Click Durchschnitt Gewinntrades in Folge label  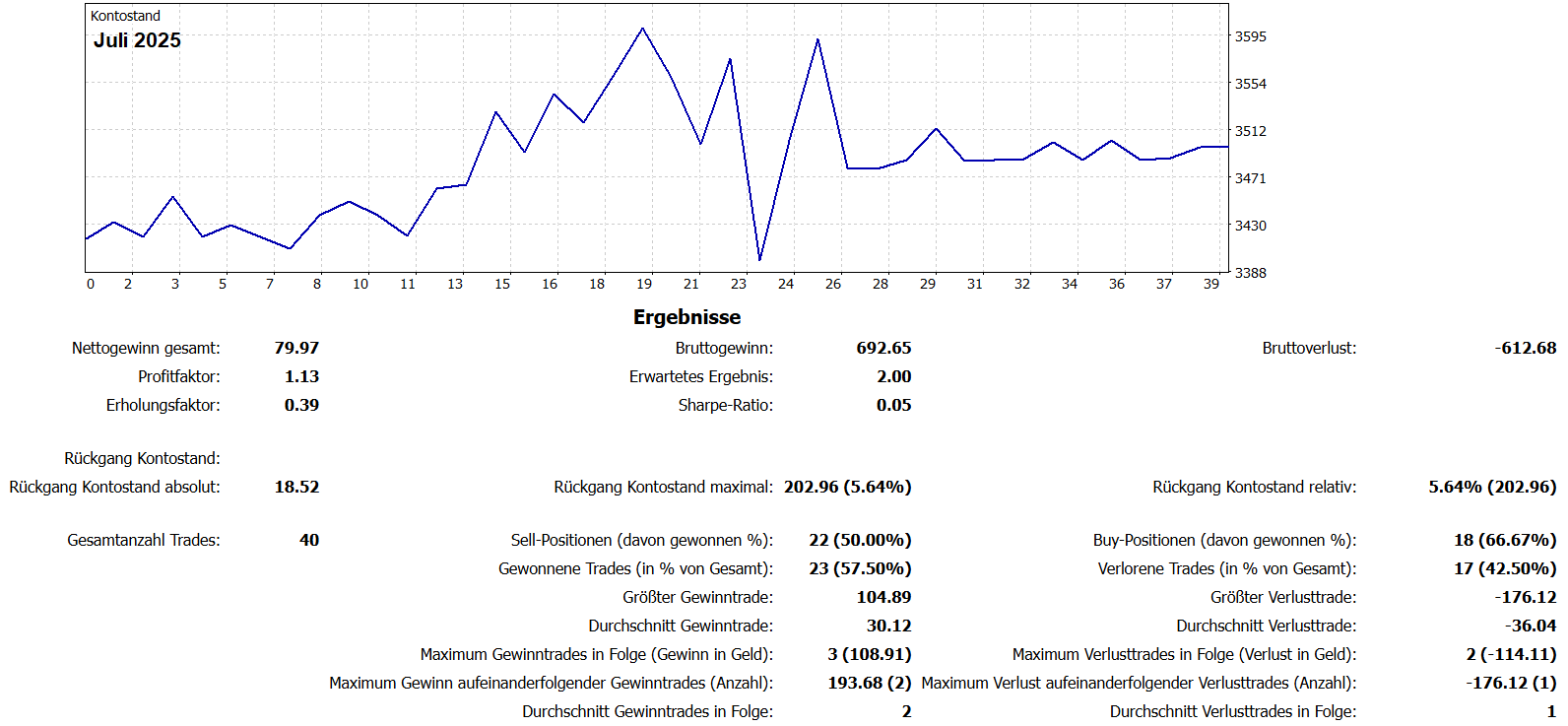tap(647, 711)
